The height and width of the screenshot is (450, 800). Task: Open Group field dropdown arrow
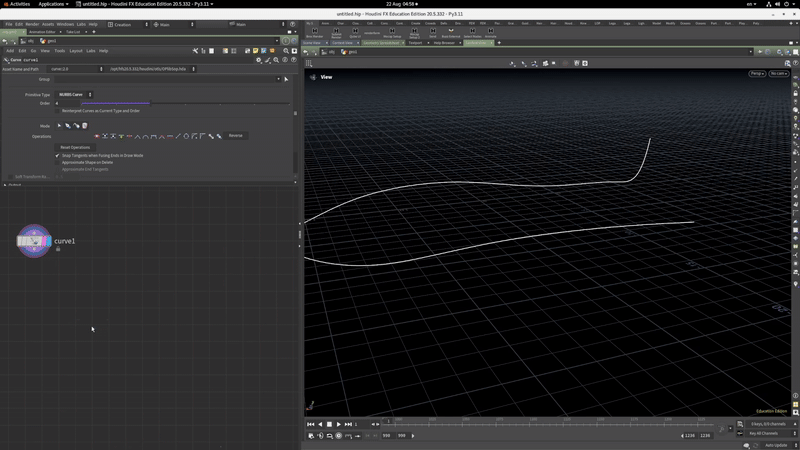point(279,79)
